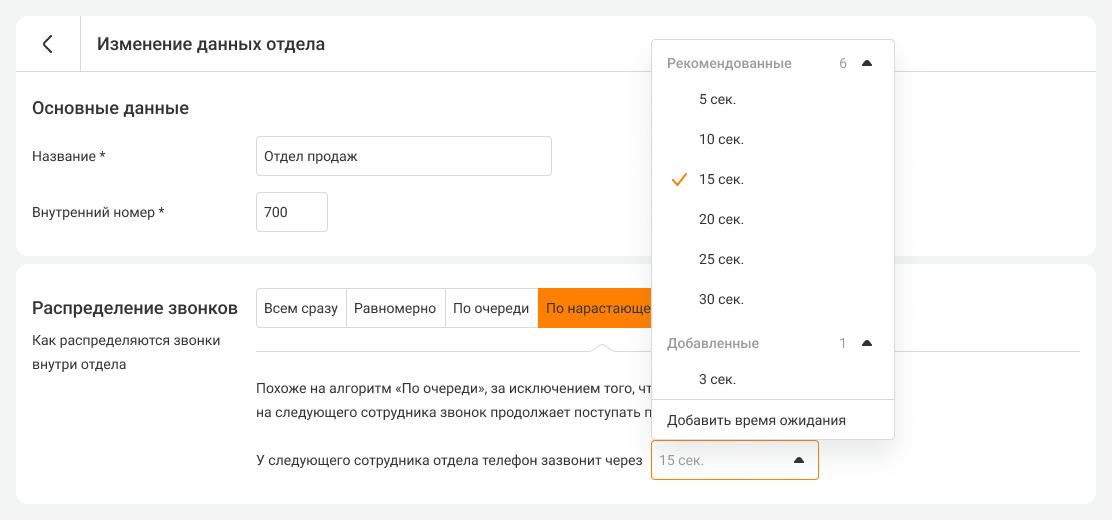This screenshot has height=520, width=1112.
Task: Choose 25 сек. wait time
Action: (x=721, y=259)
